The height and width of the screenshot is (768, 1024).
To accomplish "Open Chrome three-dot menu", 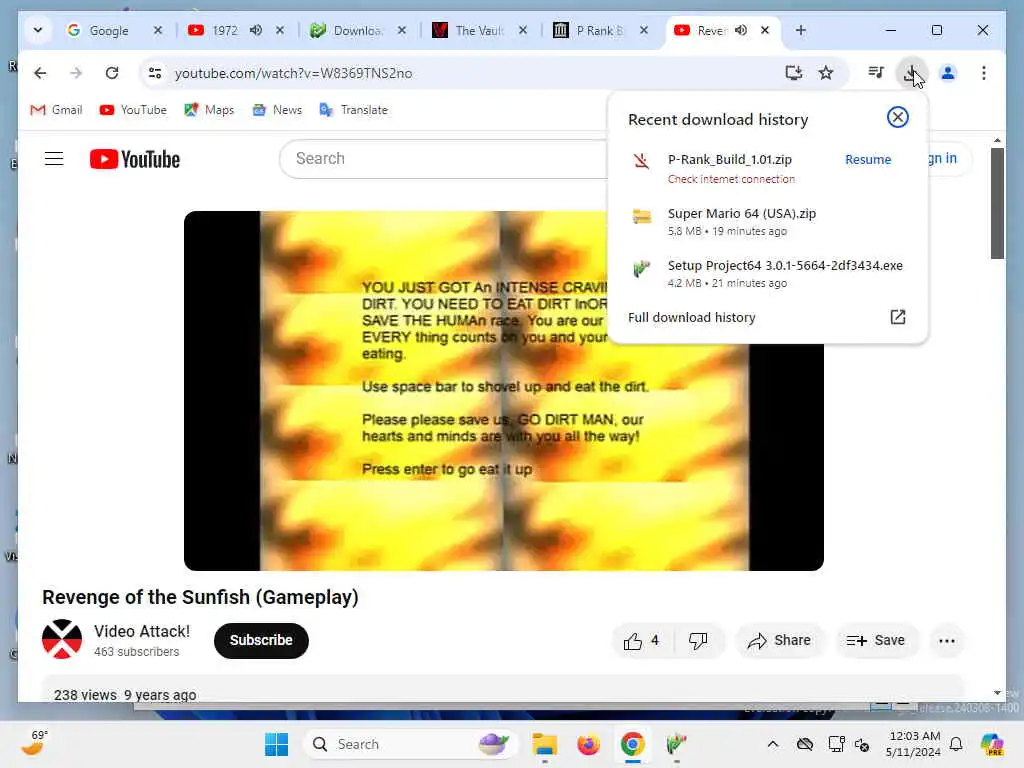I will [984, 73].
